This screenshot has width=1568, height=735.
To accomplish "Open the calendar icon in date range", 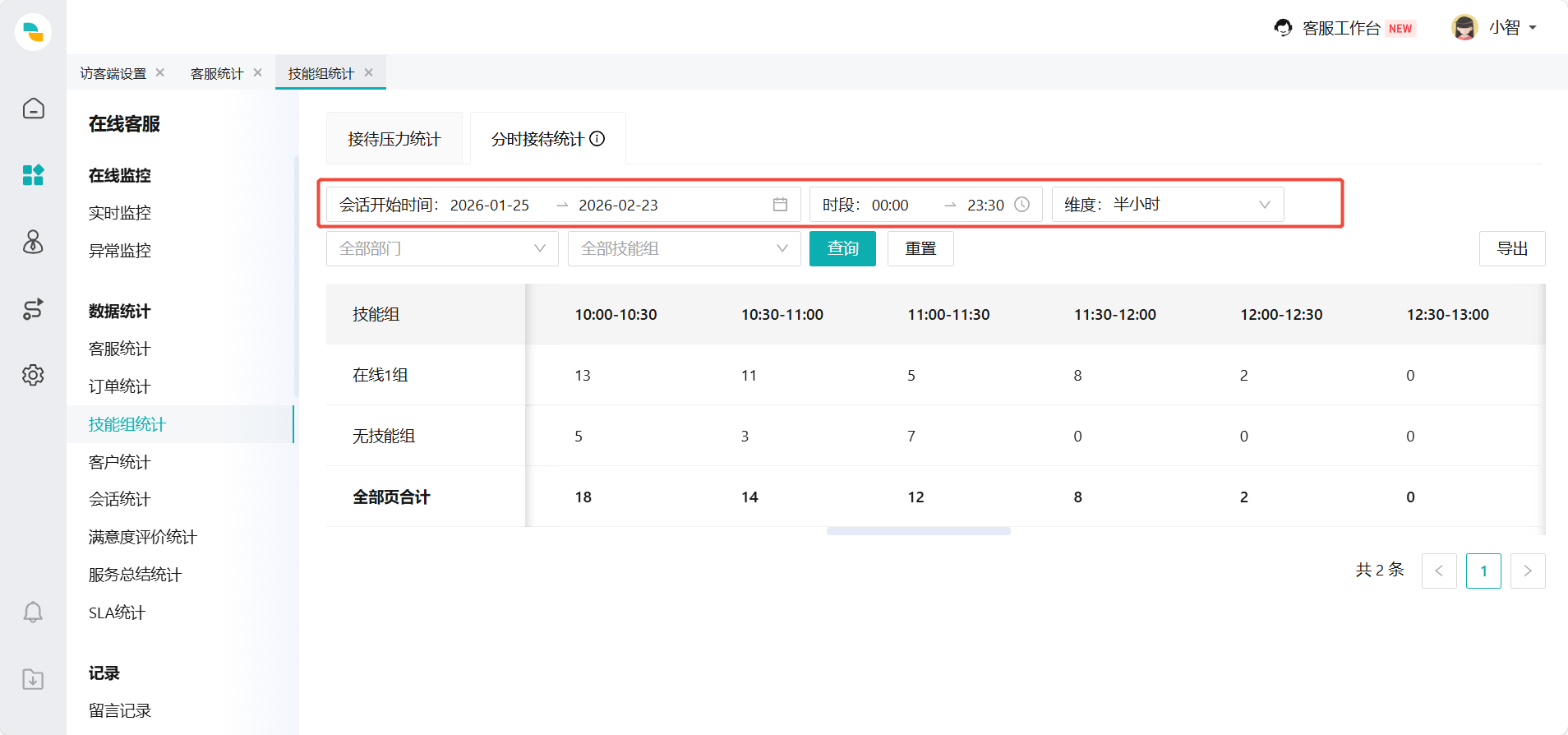I will pyautogui.click(x=780, y=205).
